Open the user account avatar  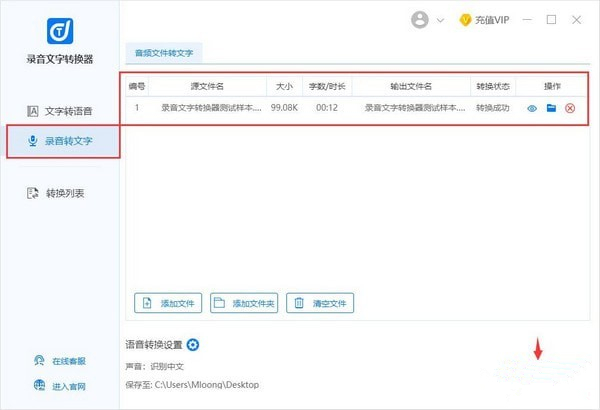(419, 20)
